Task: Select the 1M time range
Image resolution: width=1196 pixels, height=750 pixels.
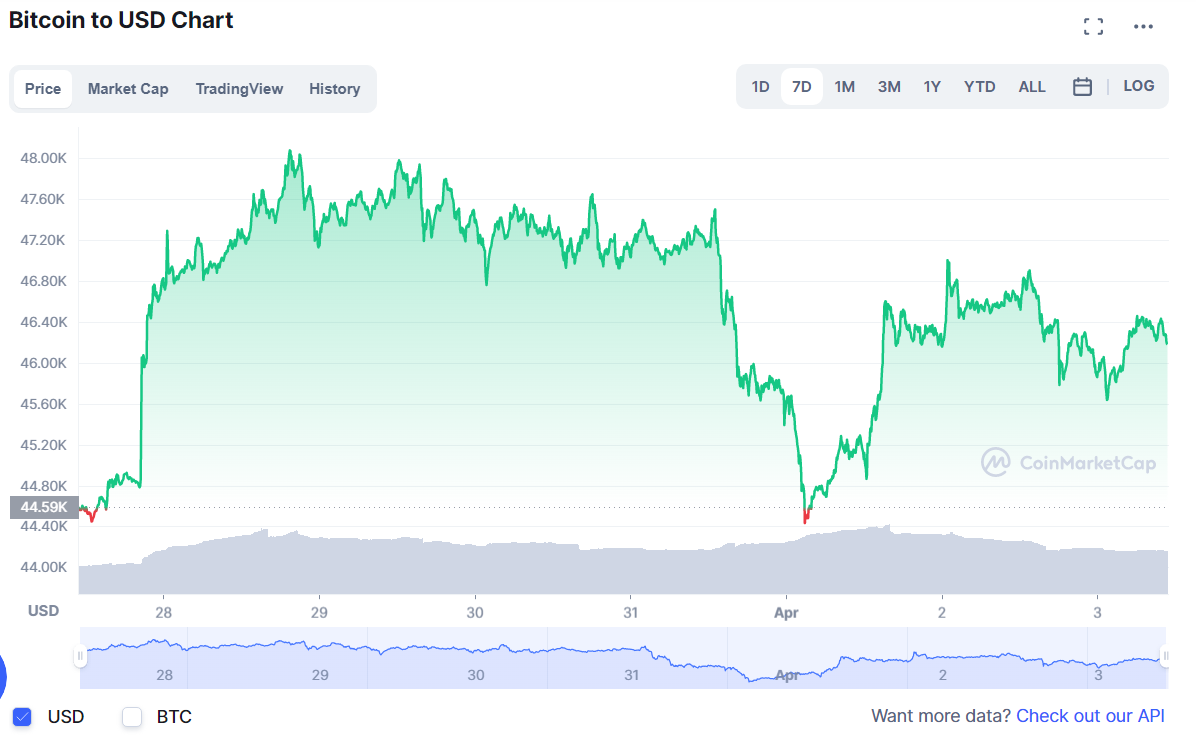Action: [844, 87]
